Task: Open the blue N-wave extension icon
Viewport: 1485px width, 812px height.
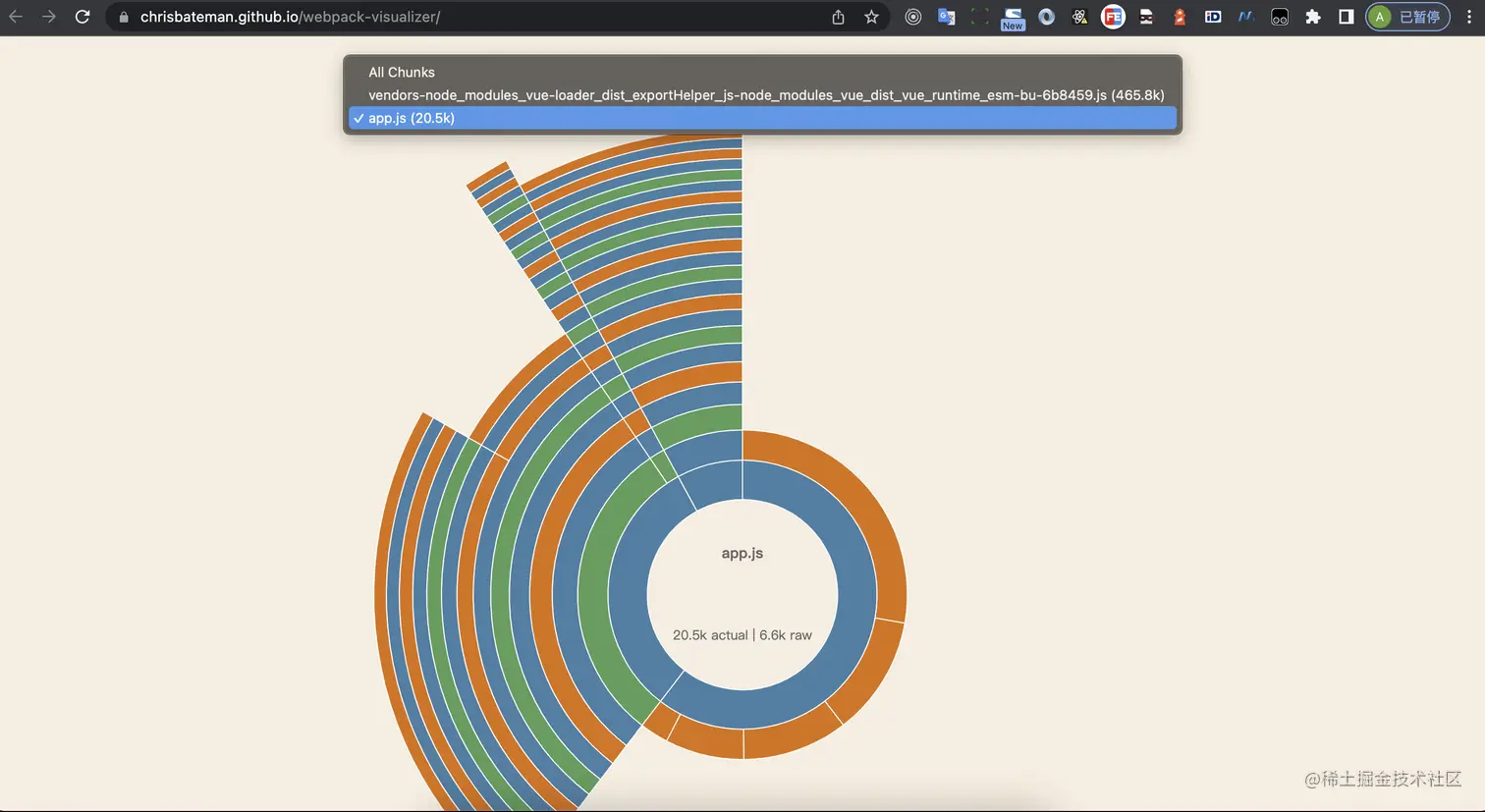Action: tap(1246, 17)
